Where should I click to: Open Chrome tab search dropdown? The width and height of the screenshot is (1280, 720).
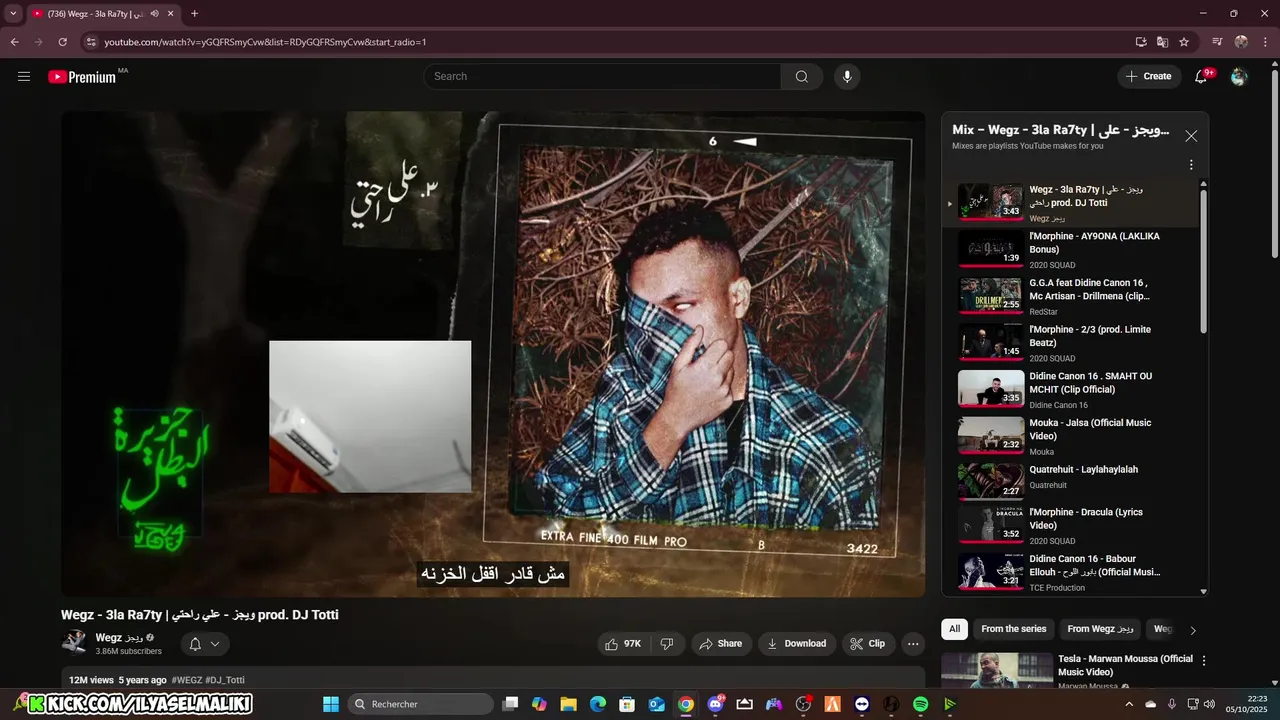(13, 14)
